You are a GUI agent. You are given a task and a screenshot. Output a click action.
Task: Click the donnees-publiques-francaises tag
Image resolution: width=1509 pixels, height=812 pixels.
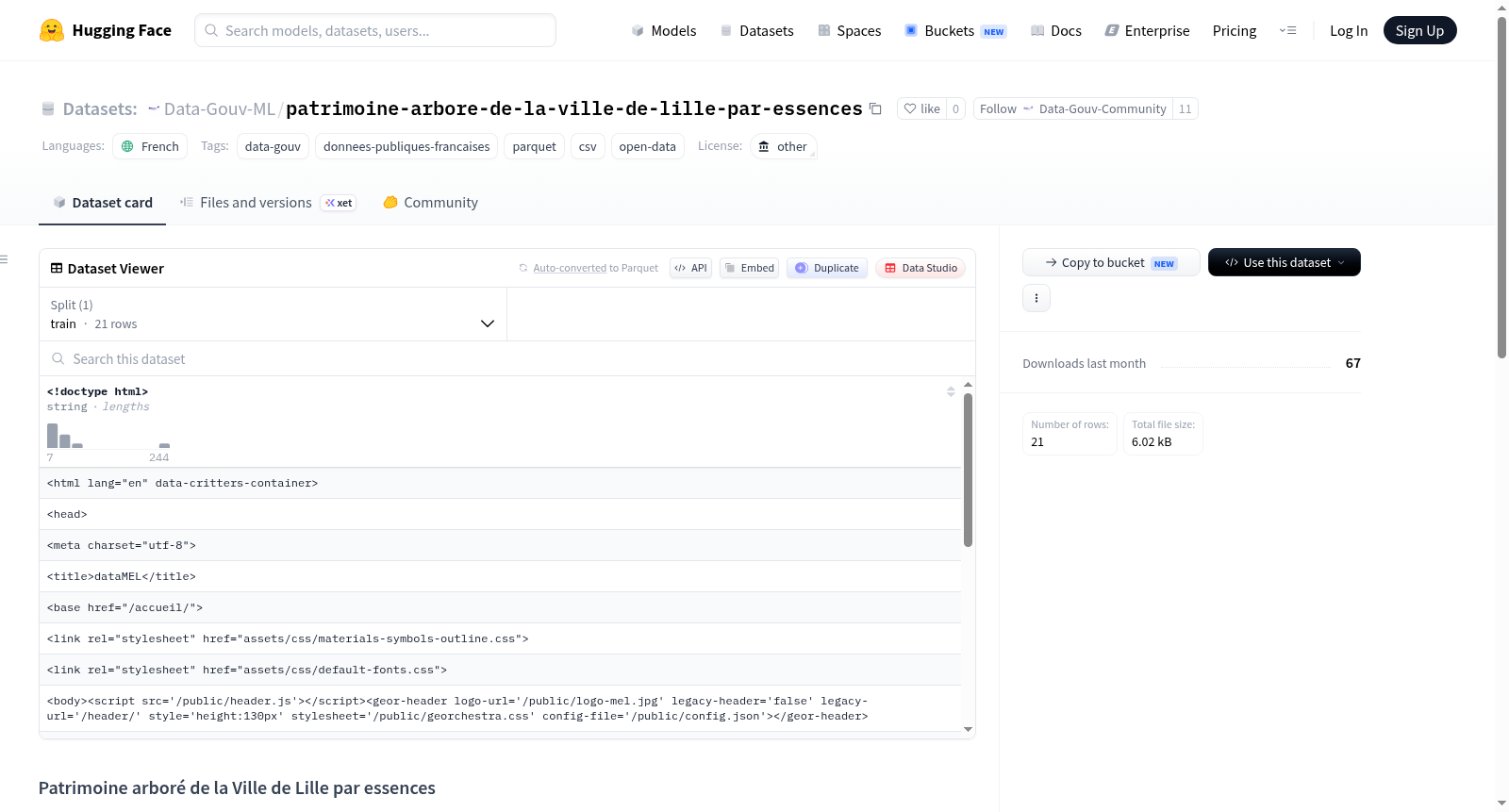click(406, 146)
